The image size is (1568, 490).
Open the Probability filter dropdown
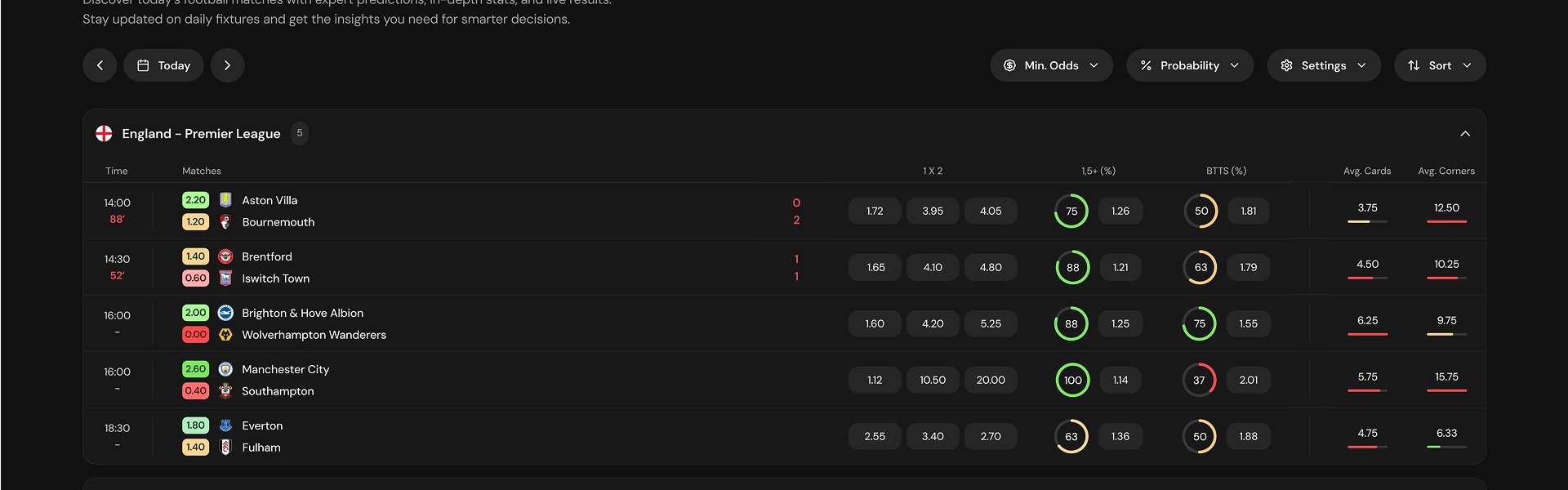click(1190, 65)
